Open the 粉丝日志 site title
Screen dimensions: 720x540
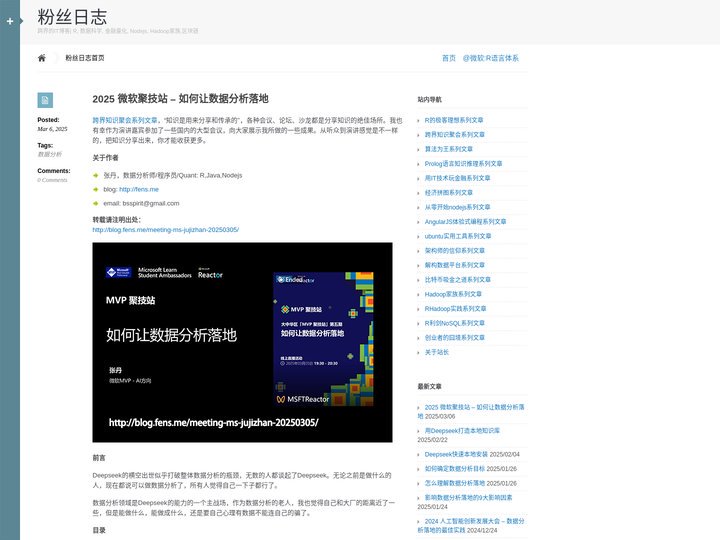point(72,17)
